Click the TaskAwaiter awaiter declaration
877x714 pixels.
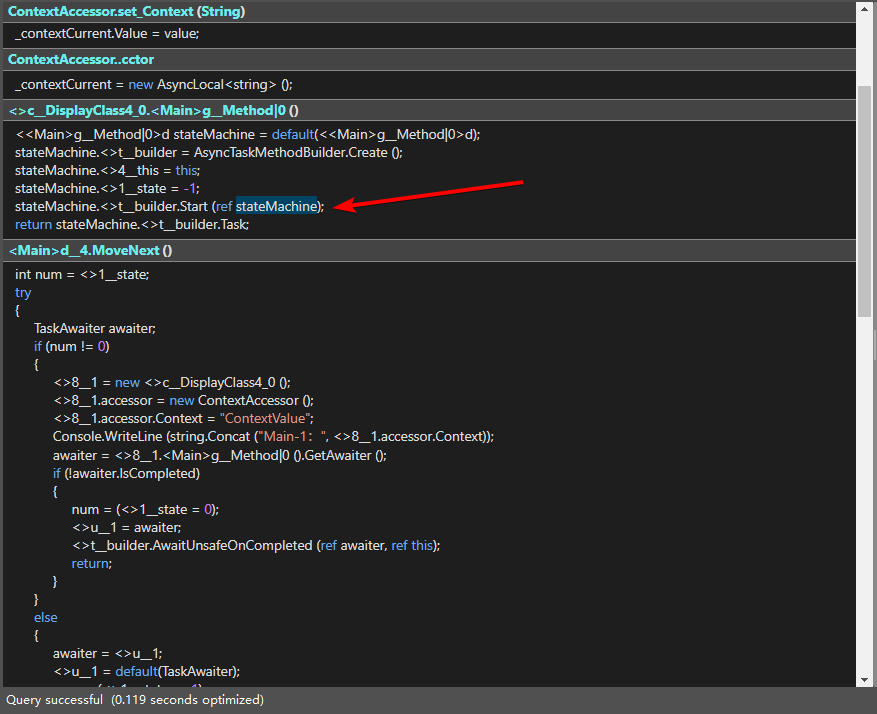click(95, 328)
